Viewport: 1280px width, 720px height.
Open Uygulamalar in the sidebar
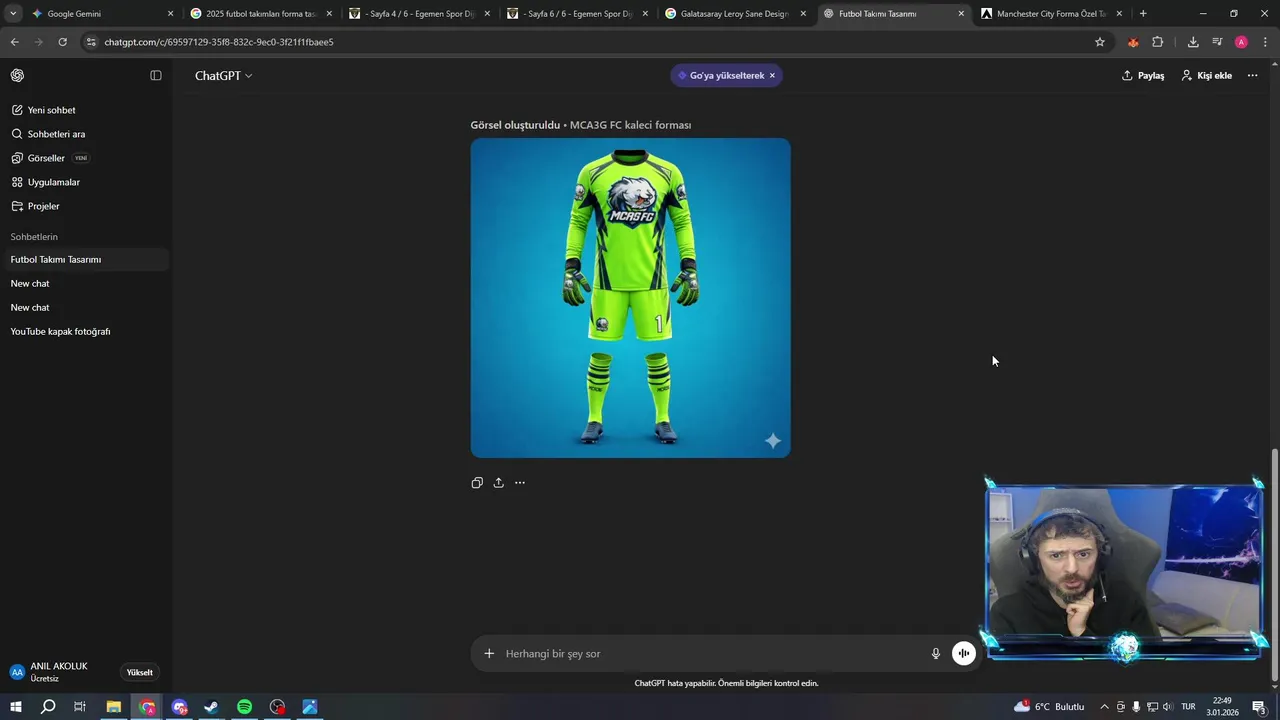click(85, 182)
